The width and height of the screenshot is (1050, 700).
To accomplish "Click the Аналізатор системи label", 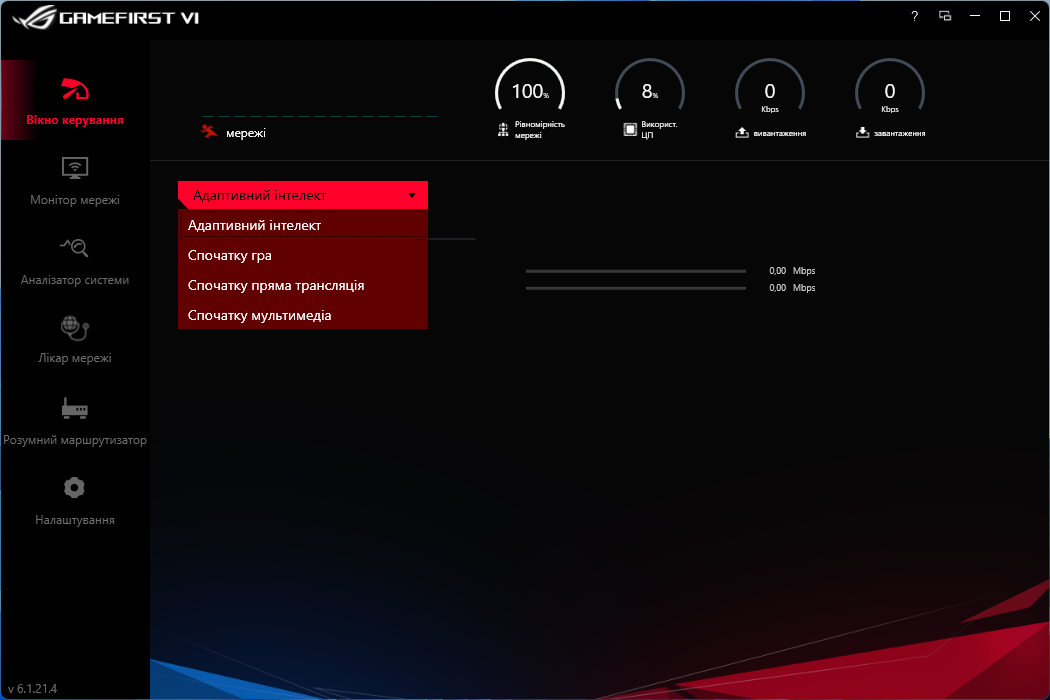I will click(x=75, y=280).
